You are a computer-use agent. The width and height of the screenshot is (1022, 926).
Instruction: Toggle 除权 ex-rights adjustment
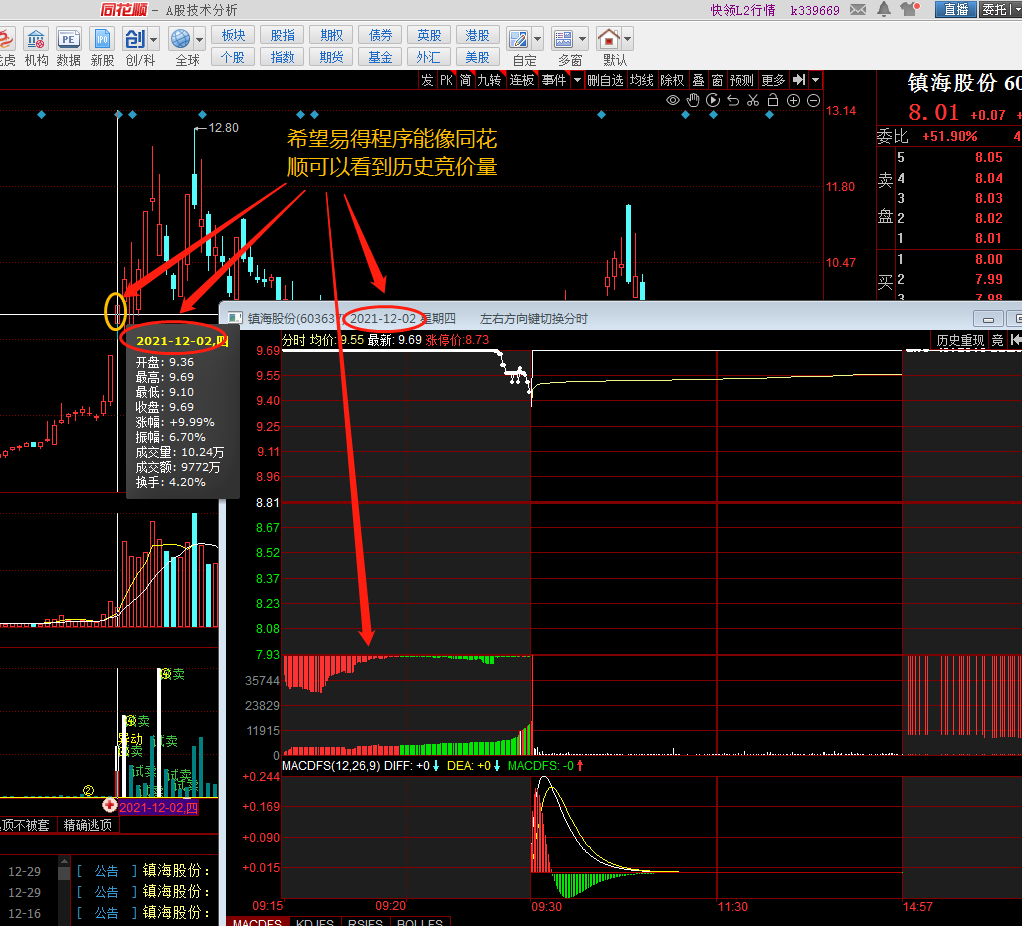(673, 80)
